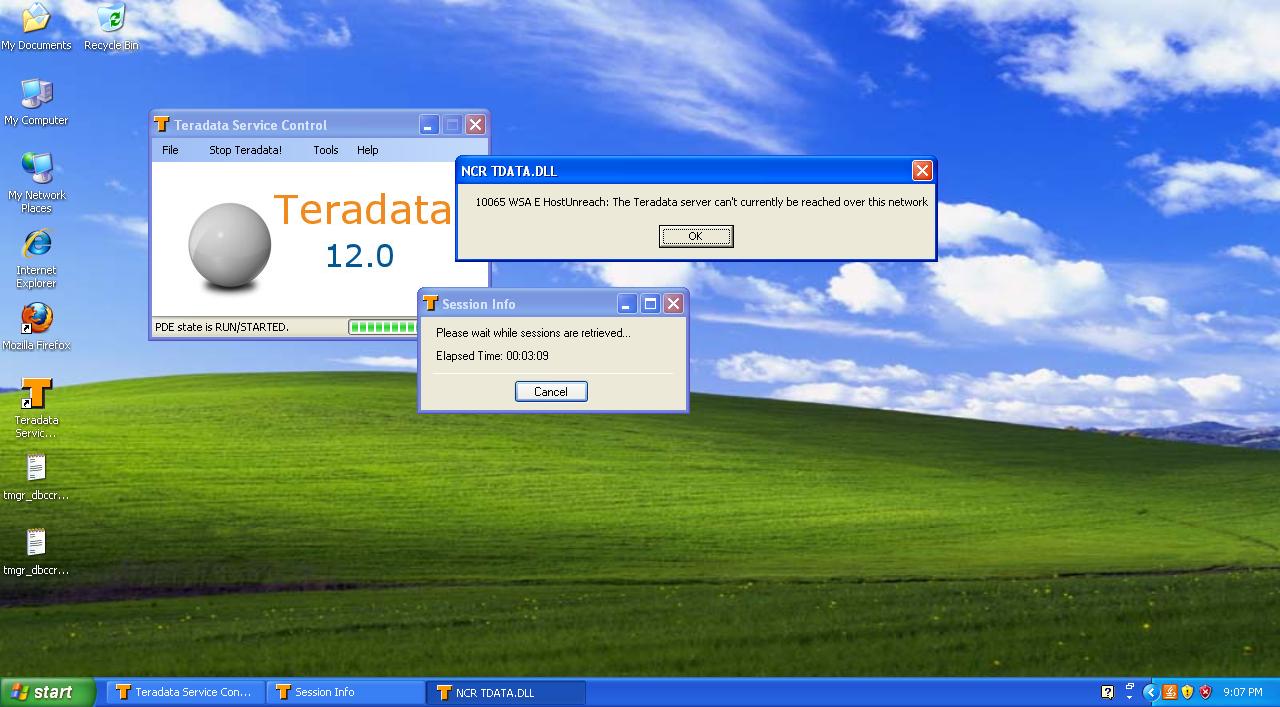Click OK in the NCR TDATA.DLL error dialog
Image resolution: width=1280 pixels, height=707 pixels.
[696, 236]
